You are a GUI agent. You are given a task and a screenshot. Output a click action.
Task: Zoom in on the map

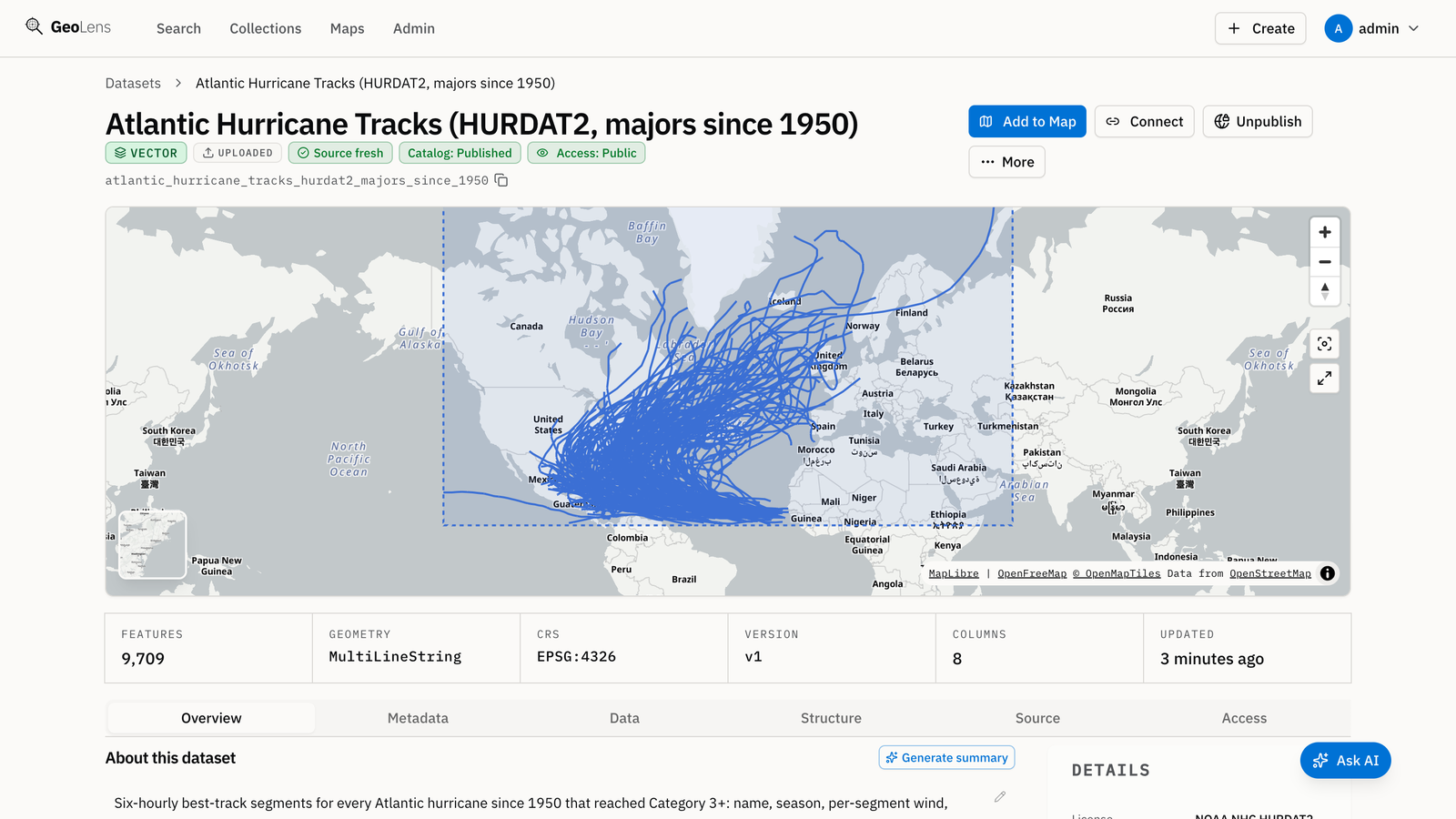tap(1325, 232)
